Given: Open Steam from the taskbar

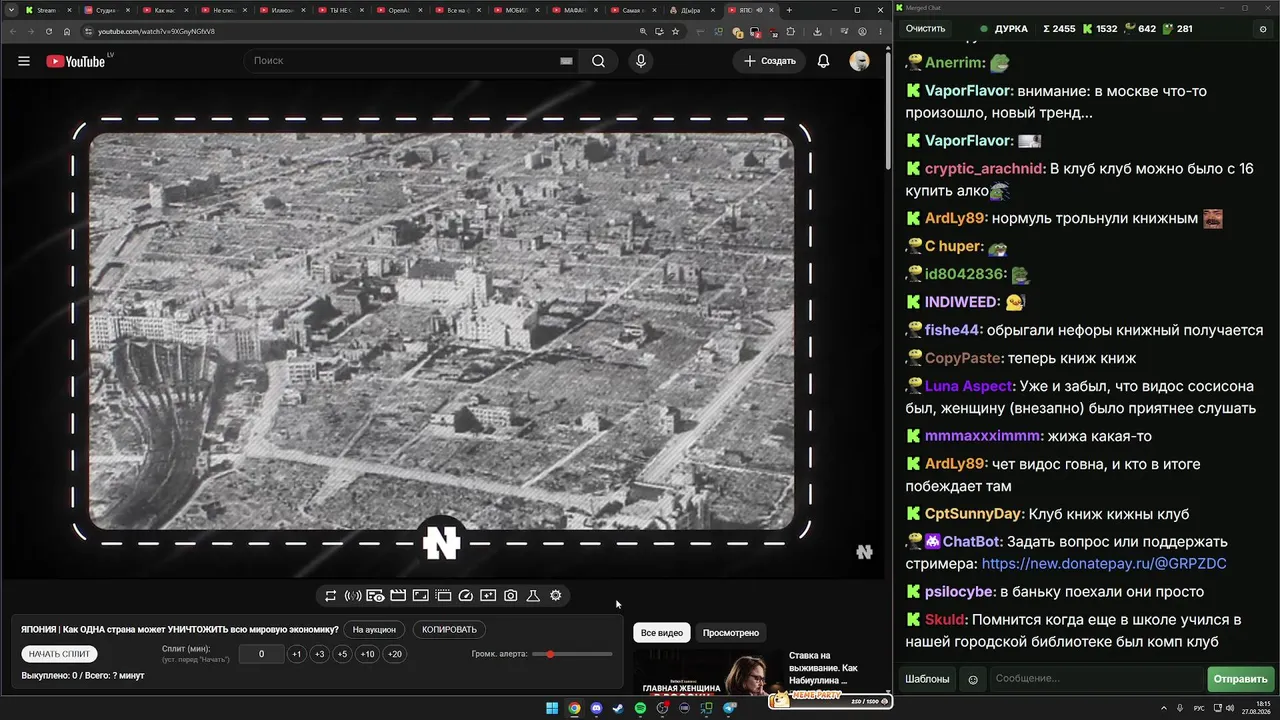Looking at the screenshot, I should coord(618,708).
